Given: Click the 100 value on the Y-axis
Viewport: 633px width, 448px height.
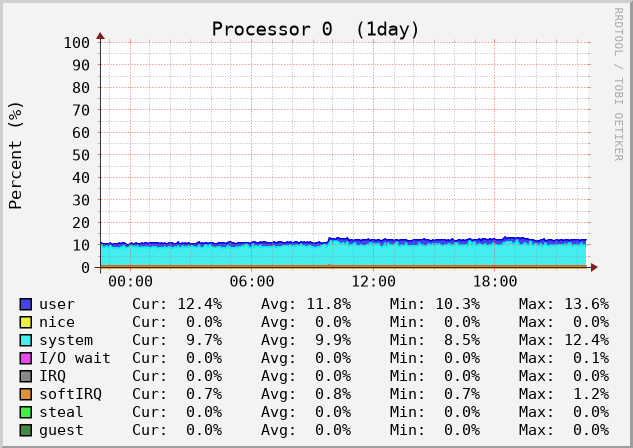Looking at the screenshot, I should 76,43.
